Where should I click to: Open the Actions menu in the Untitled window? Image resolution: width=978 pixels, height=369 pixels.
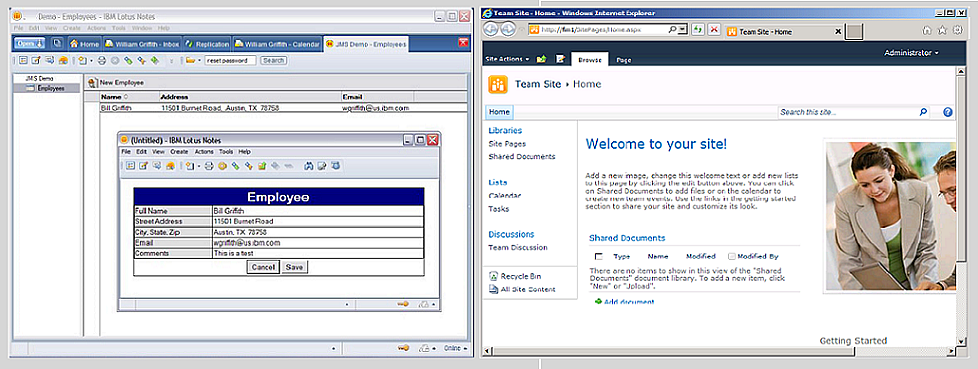click(x=204, y=151)
